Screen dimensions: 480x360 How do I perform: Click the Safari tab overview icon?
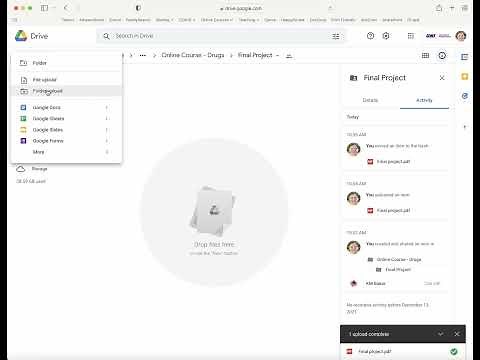click(465, 8)
